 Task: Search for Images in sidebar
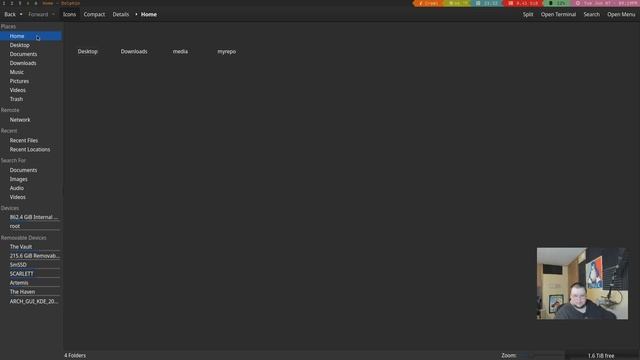pos(31,179)
